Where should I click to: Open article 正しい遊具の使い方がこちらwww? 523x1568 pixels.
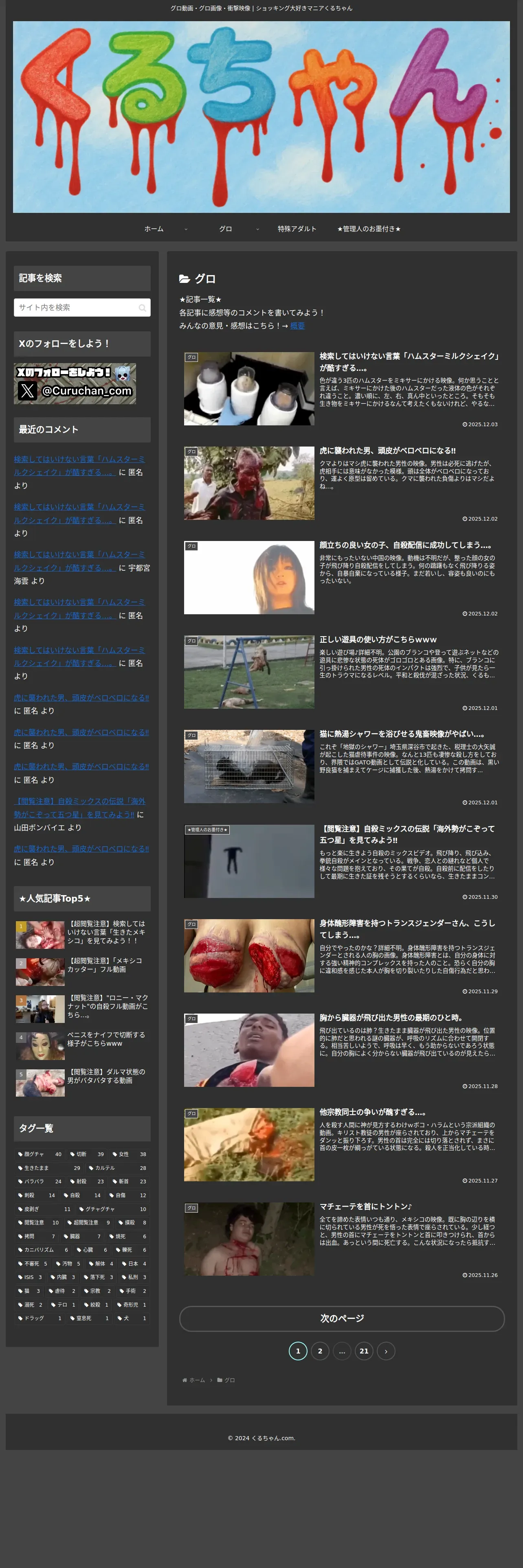point(378,639)
